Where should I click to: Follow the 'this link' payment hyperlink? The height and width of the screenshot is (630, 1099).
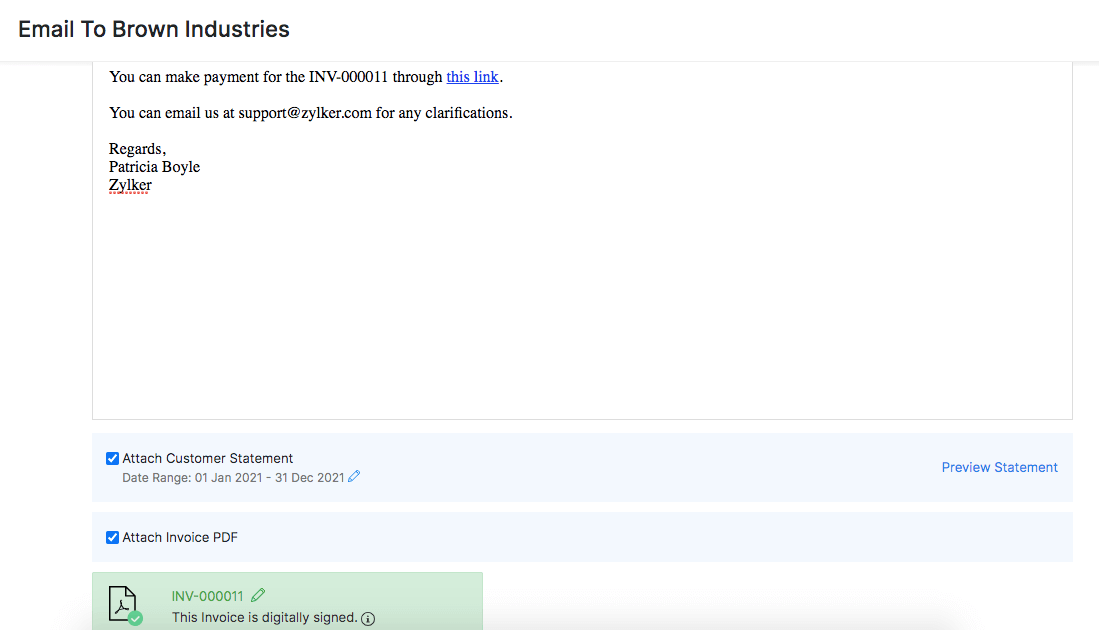click(472, 77)
